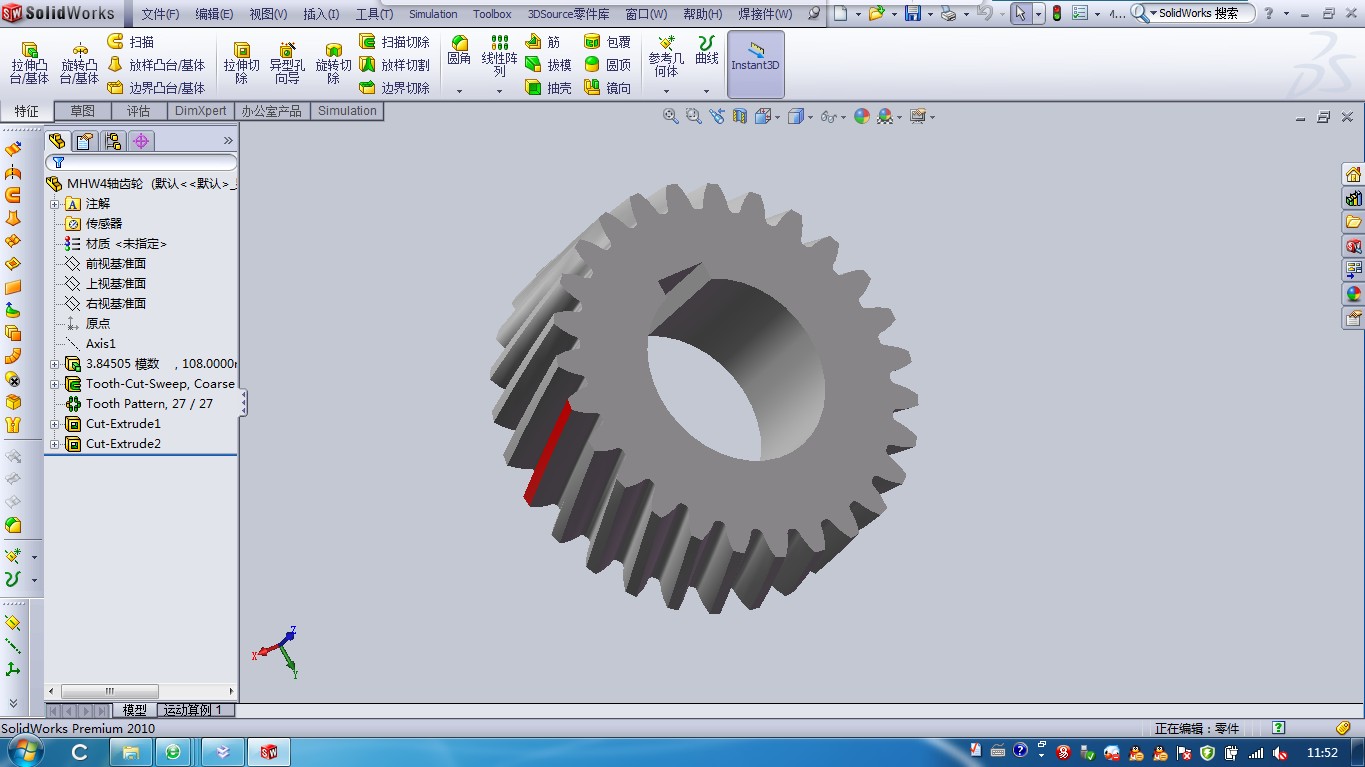Select Tooth Pattern, 27 / 27 in tree
The height and width of the screenshot is (767, 1365).
click(149, 404)
